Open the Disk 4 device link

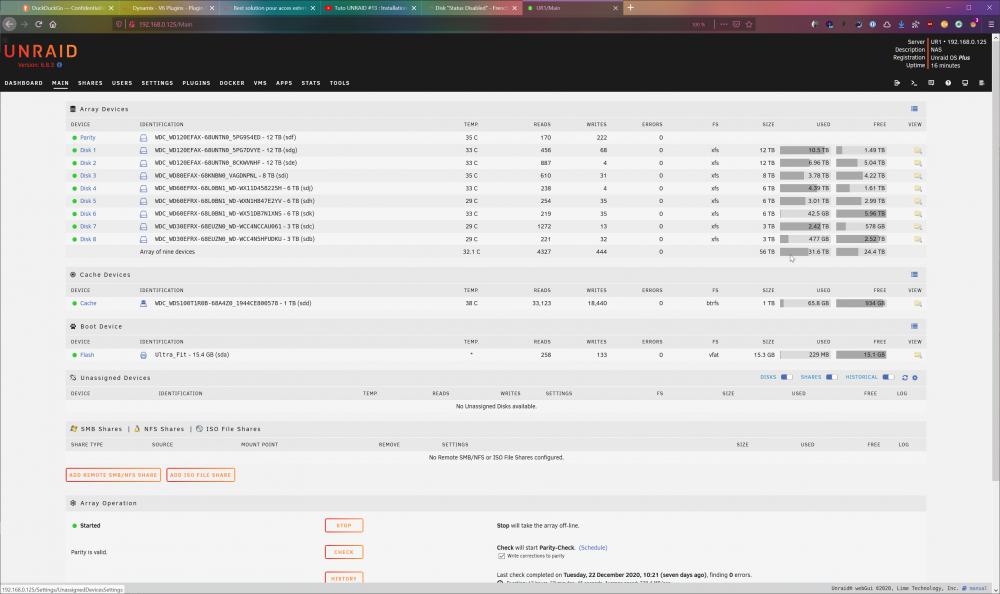tap(88, 189)
